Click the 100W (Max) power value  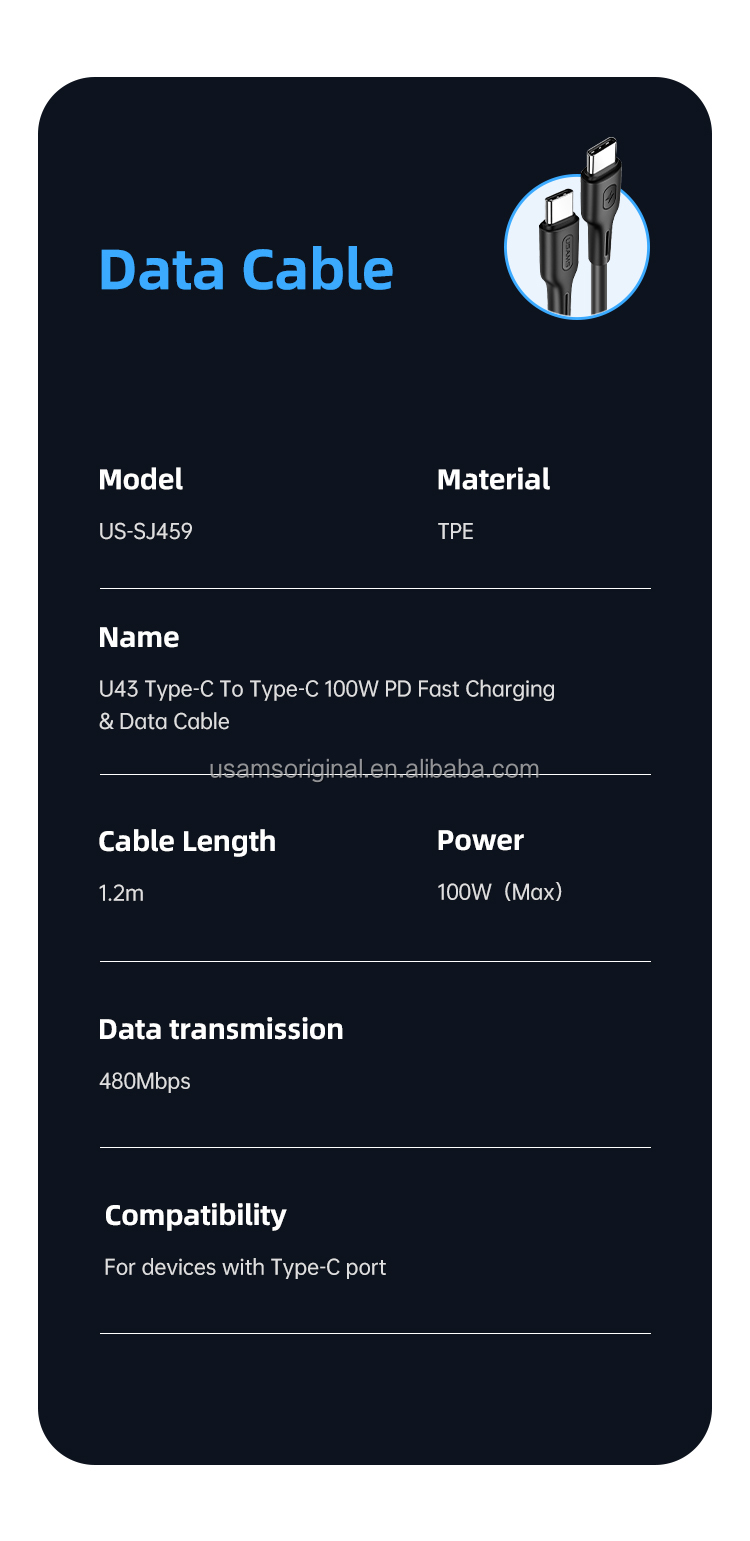point(500,892)
